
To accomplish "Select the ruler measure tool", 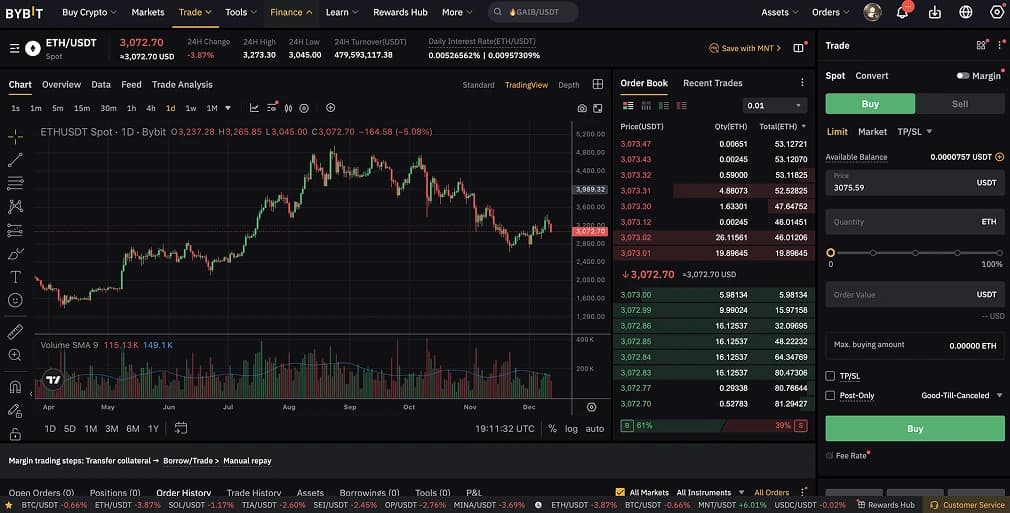I will click(x=15, y=332).
